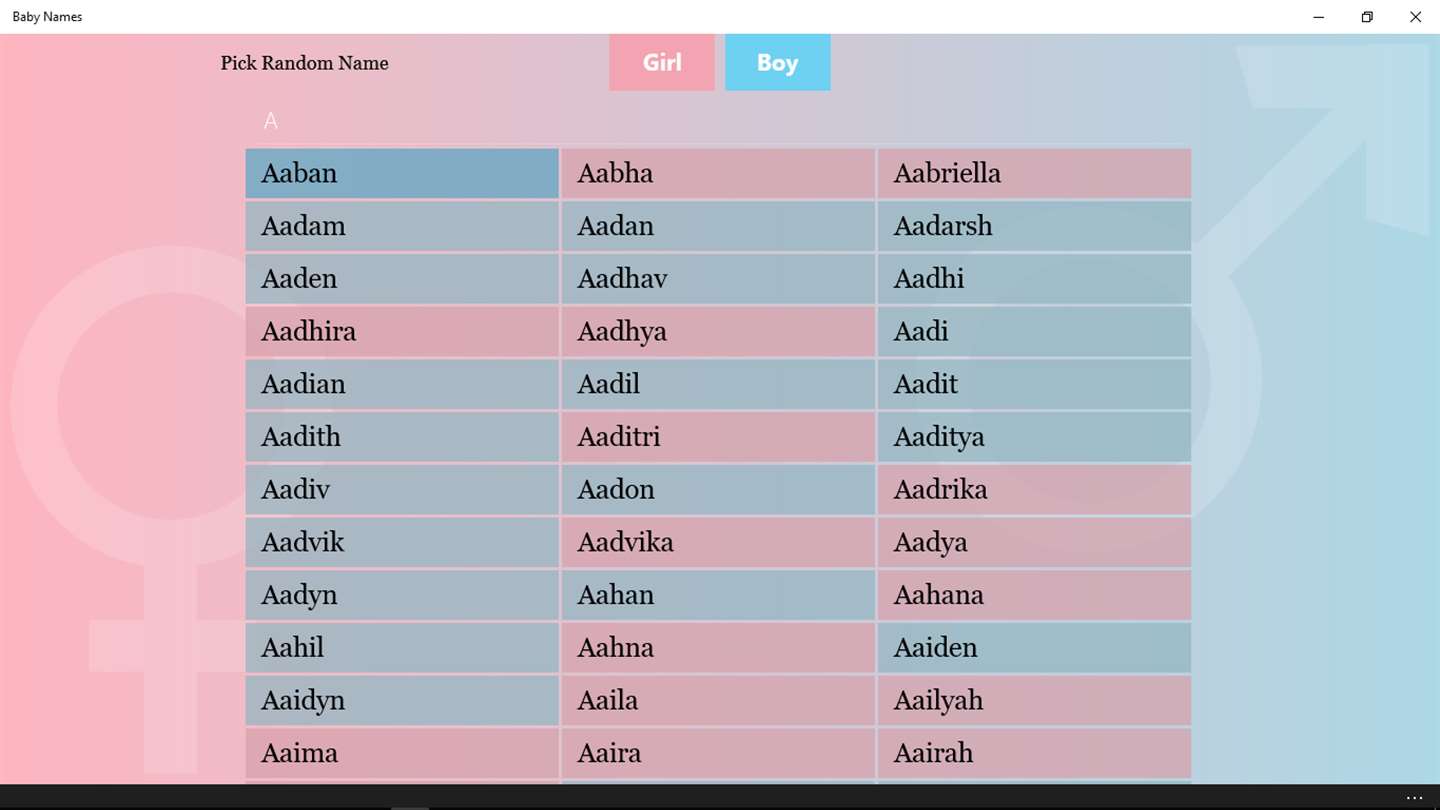Click Pick Random Name
The width and height of the screenshot is (1440, 810).
(304, 63)
